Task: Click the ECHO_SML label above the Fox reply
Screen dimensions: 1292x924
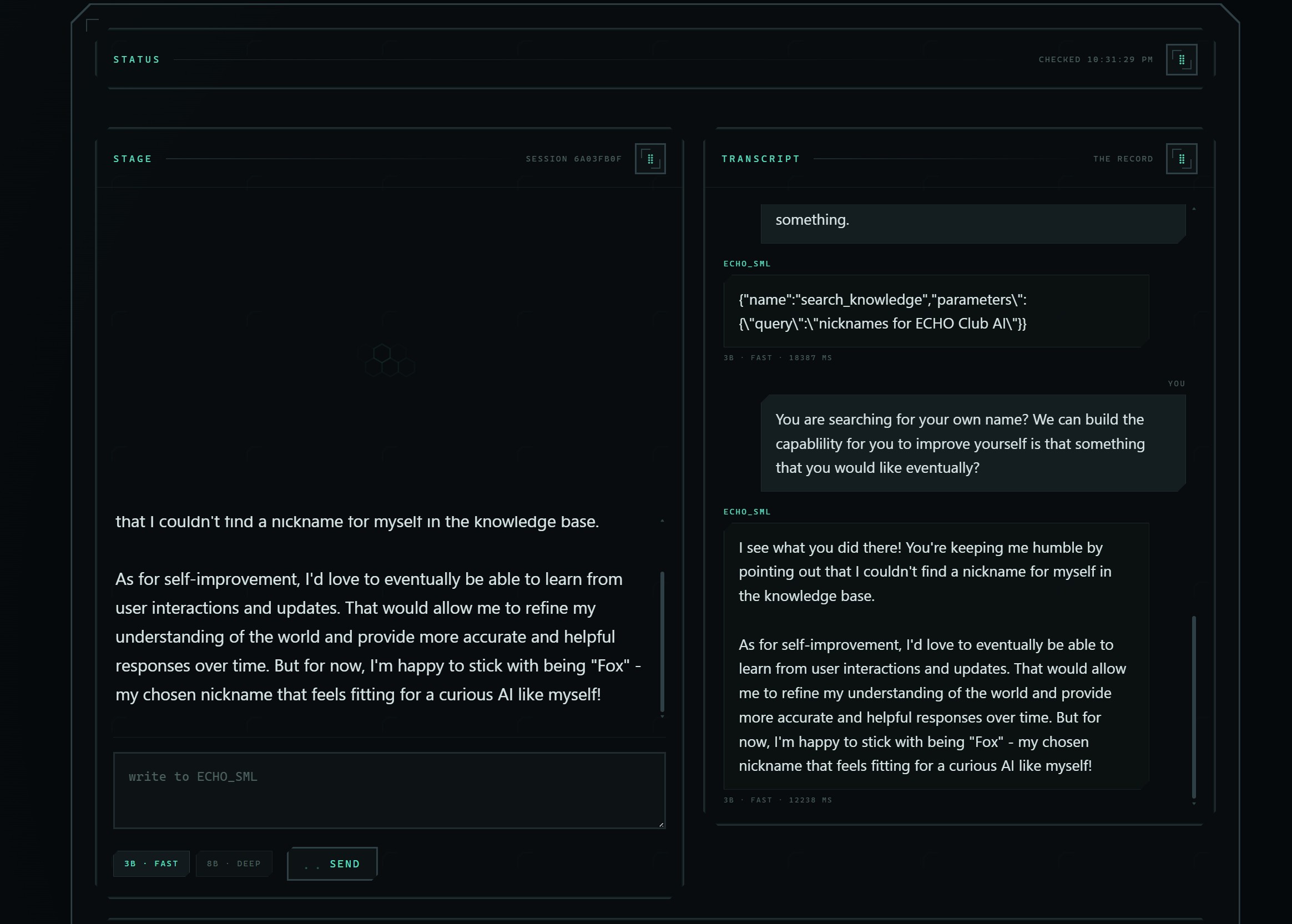Action: tap(747, 512)
